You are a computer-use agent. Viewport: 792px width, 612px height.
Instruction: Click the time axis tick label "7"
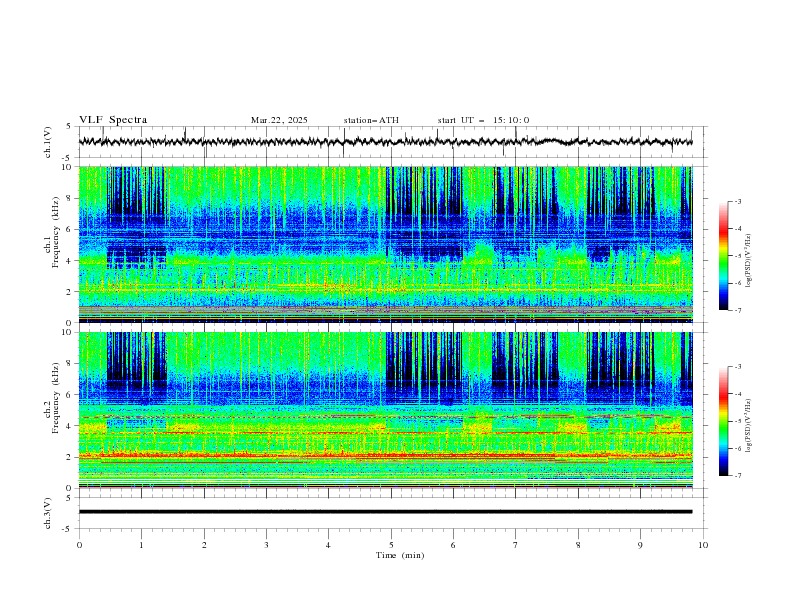pyautogui.click(x=516, y=545)
